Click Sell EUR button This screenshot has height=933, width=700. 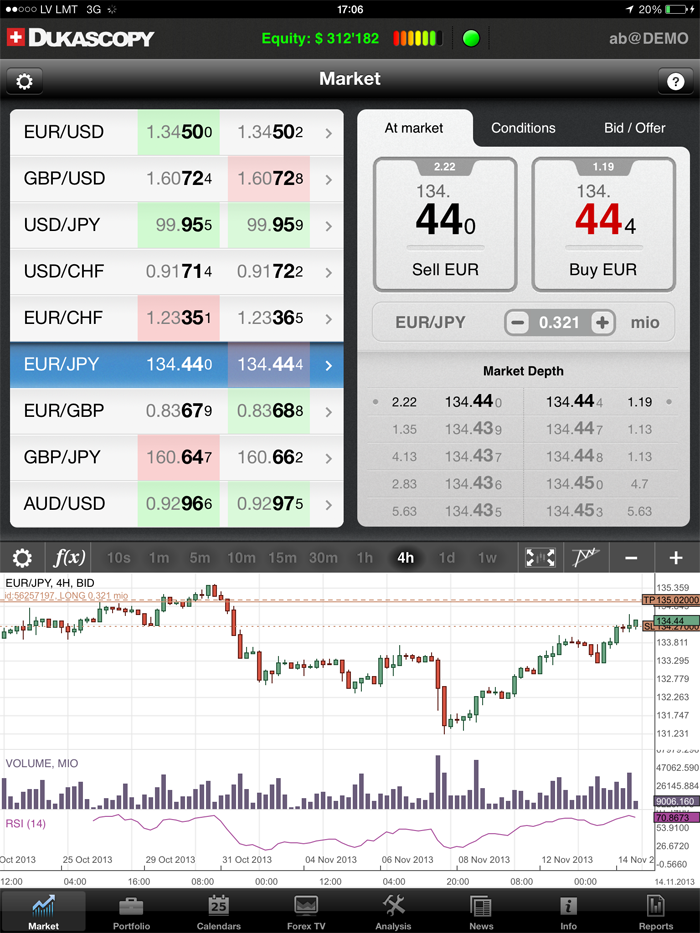click(445, 224)
